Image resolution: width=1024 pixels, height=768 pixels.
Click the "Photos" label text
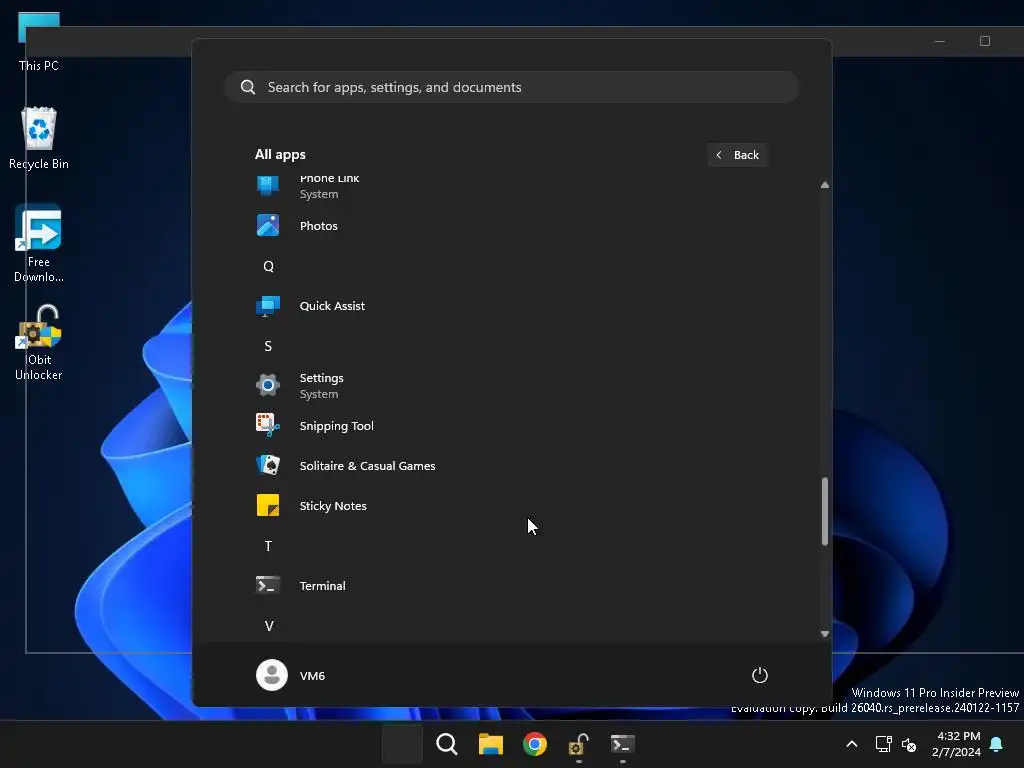coord(319,225)
